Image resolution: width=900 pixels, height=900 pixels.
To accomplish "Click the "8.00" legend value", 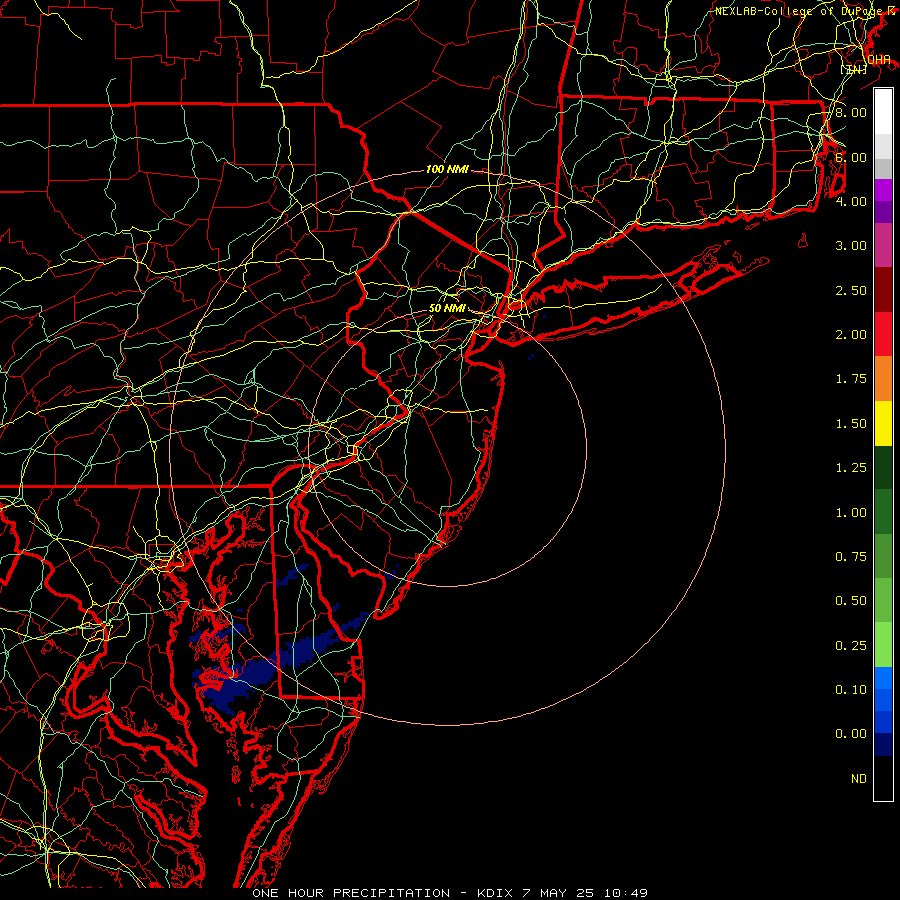I will pyautogui.click(x=851, y=112).
